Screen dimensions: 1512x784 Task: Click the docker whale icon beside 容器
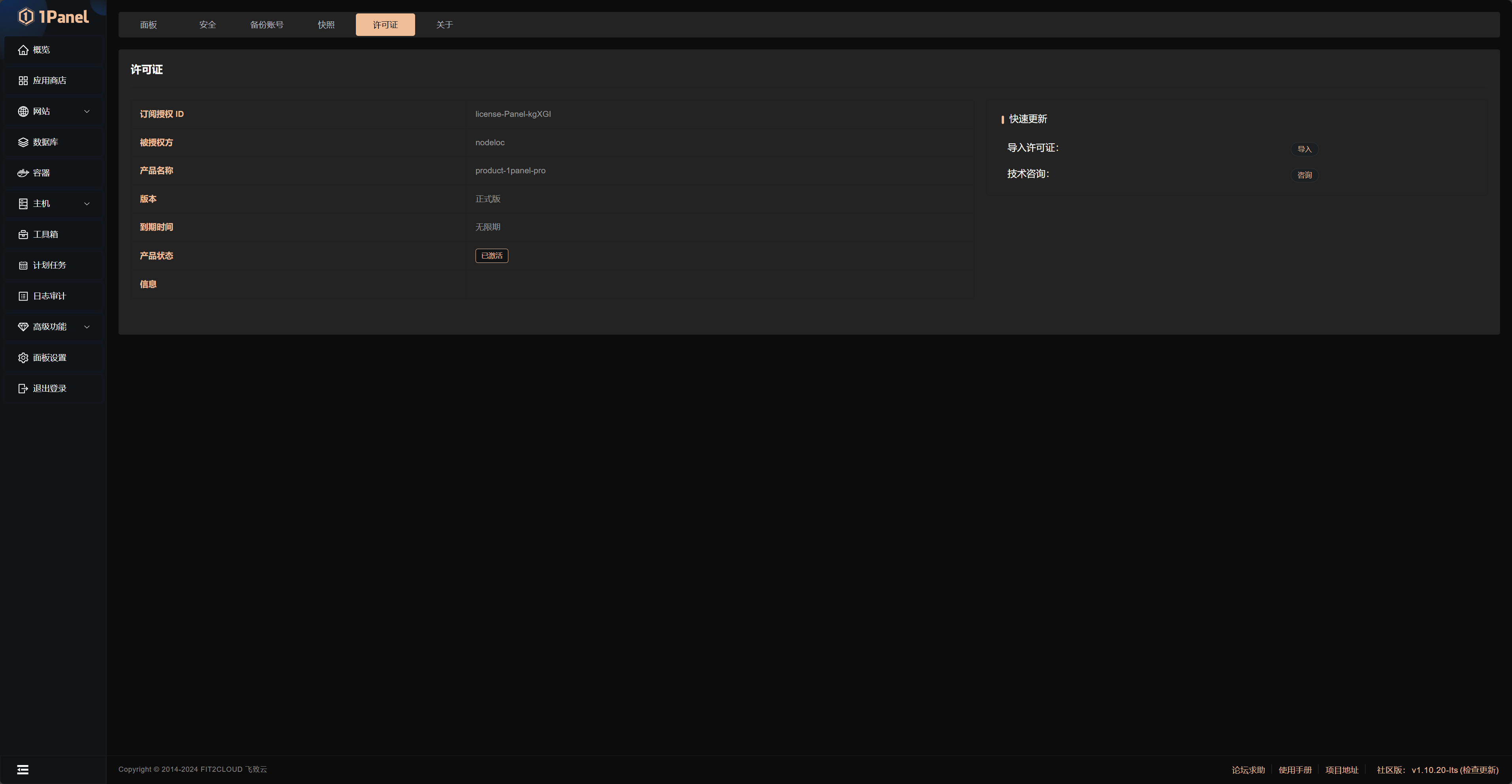[x=23, y=173]
